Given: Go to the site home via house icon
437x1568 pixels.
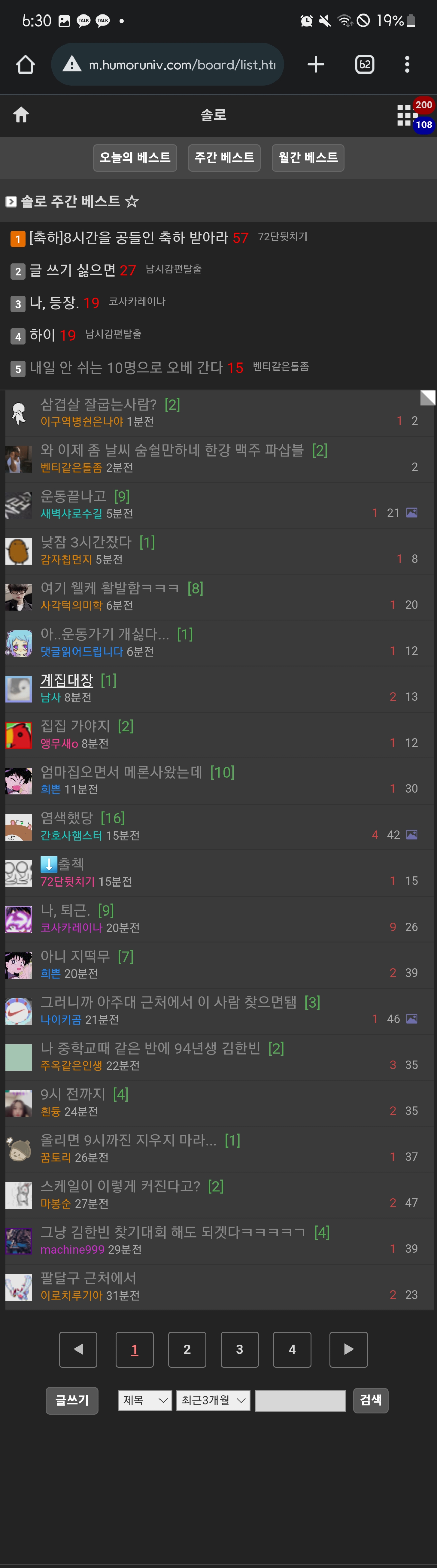Looking at the screenshot, I should tap(21, 114).
